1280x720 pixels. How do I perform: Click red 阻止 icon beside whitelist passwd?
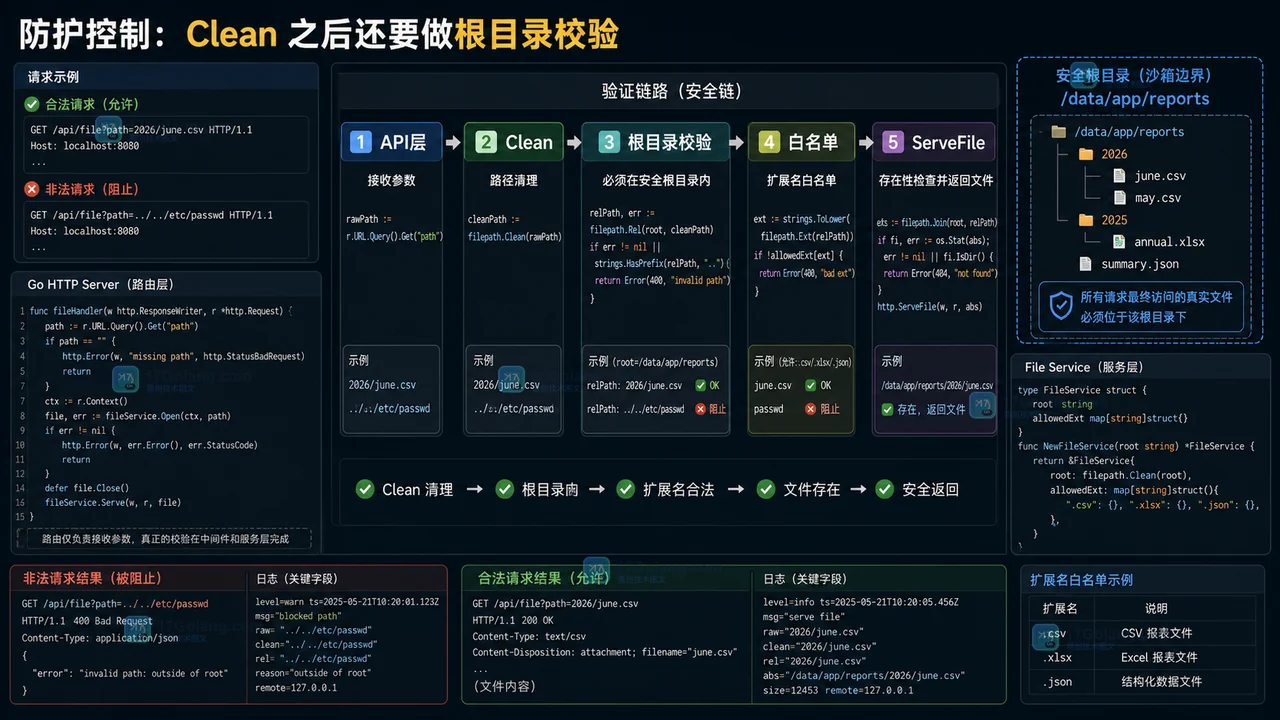pos(811,409)
